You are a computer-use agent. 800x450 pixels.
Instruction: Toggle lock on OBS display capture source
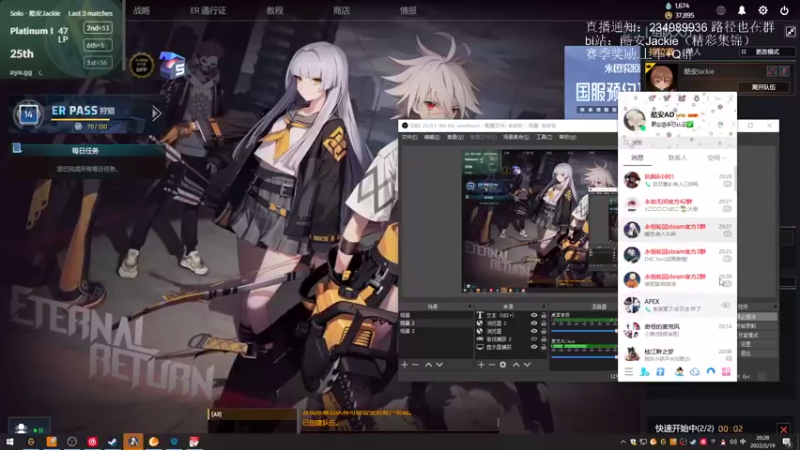click(543, 347)
